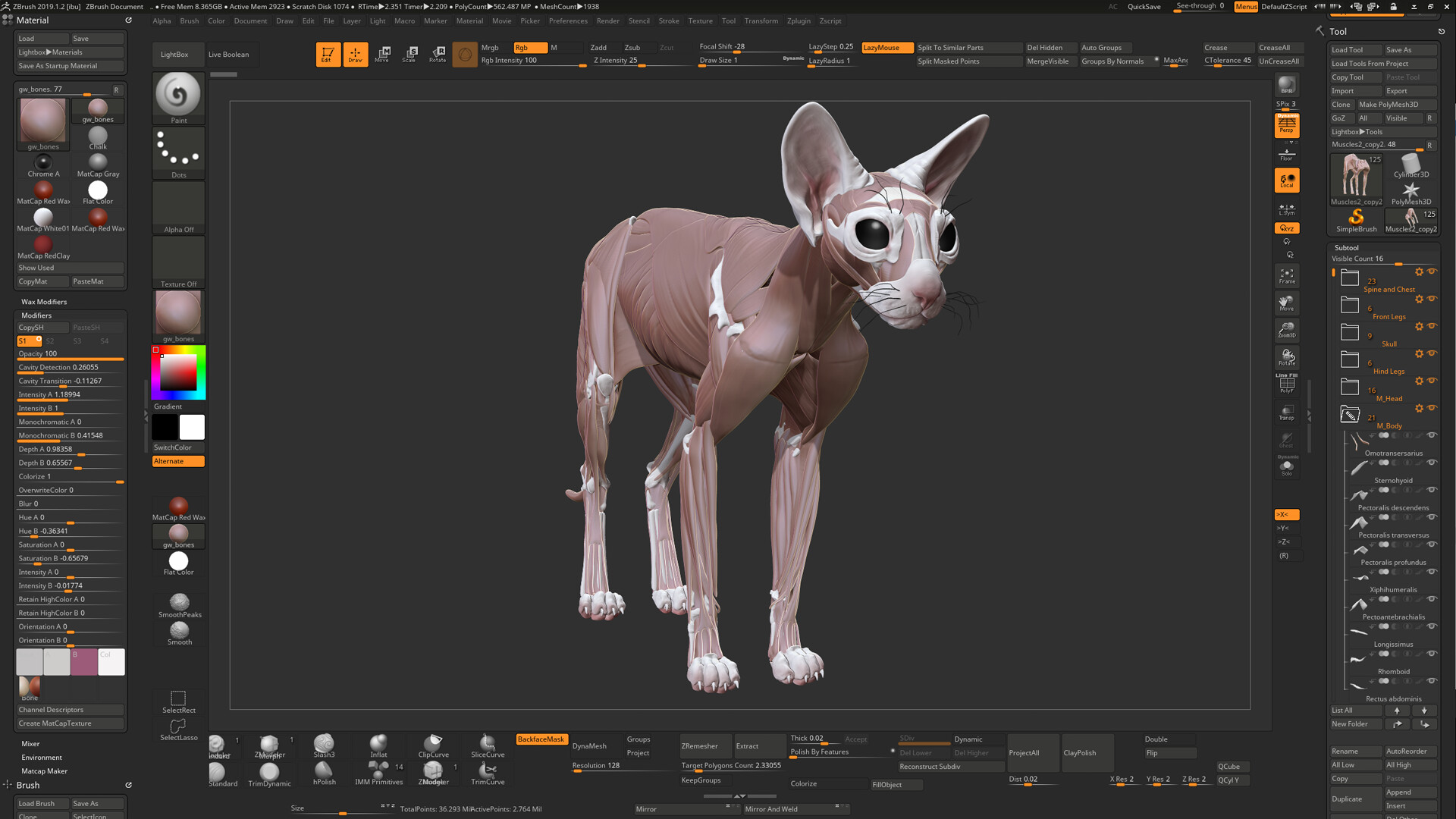Image resolution: width=1456 pixels, height=819 pixels.
Task: Activate Edit mode button in top shelf
Action: point(328,54)
